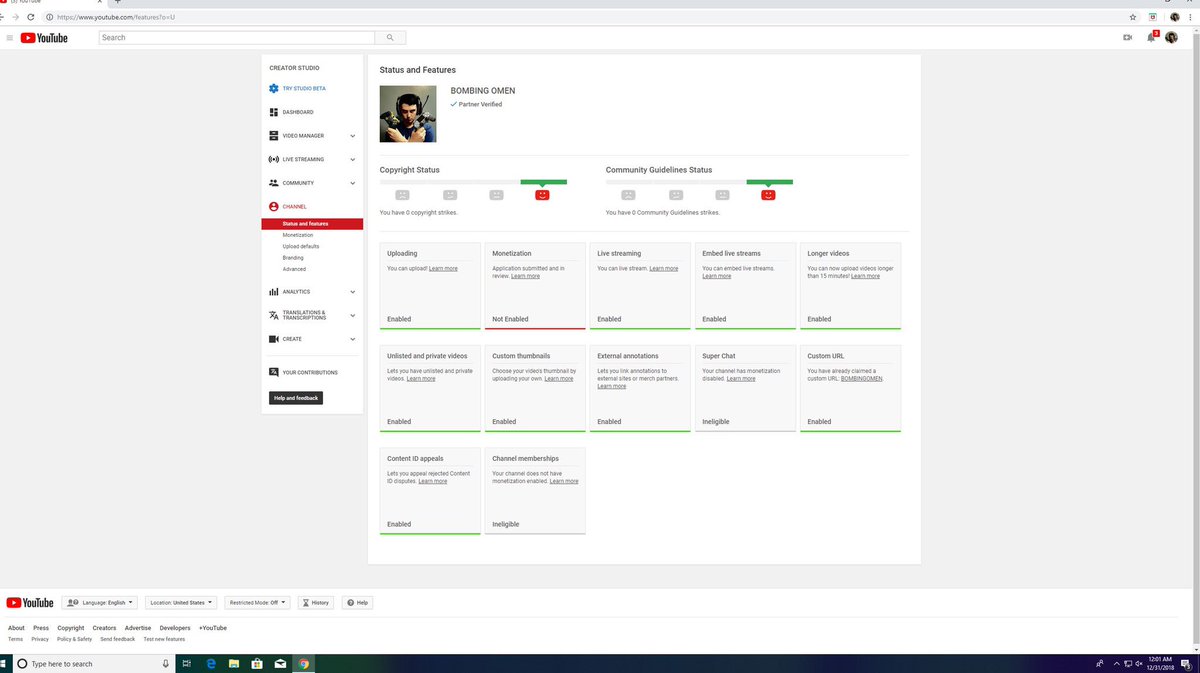
Task: Open the Location: United States dropdown
Action: pyautogui.click(x=180, y=603)
